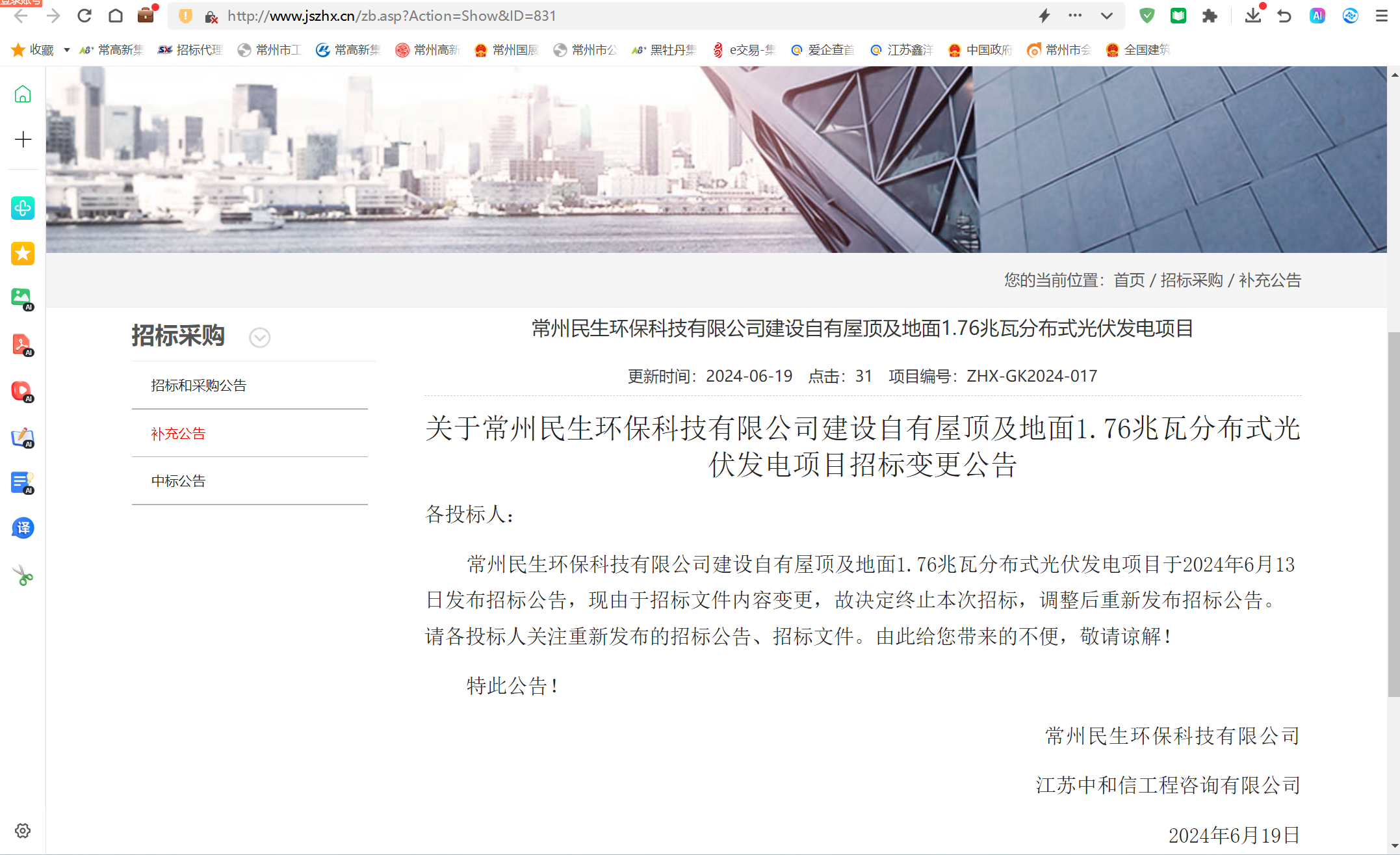
Task: Expand the favorites dropdown arrow next to 收藏
Action: coord(66,50)
